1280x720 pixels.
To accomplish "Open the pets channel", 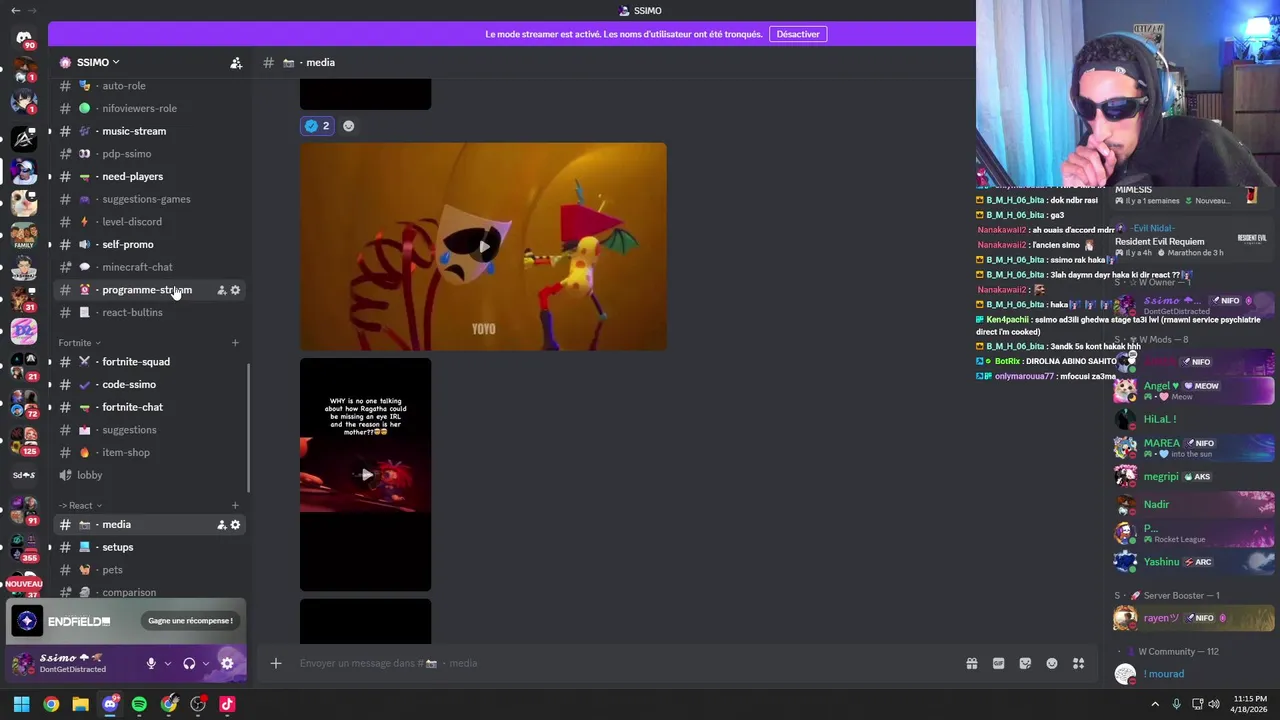I will pos(150,570).
